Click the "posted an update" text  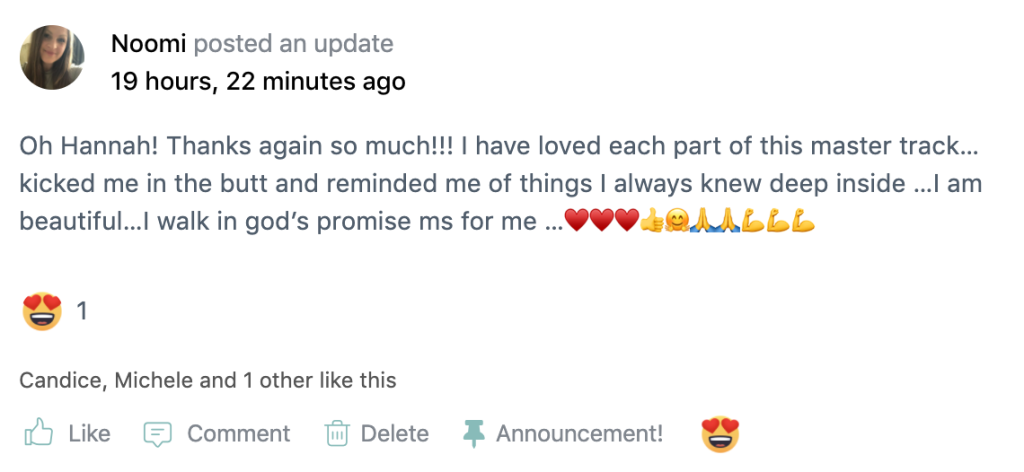pyautogui.click(x=293, y=44)
